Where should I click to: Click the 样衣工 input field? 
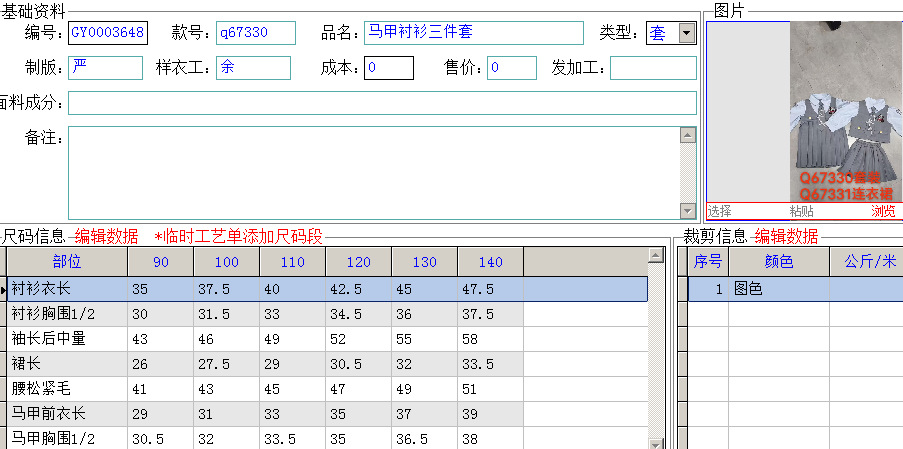click(x=253, y=68)
